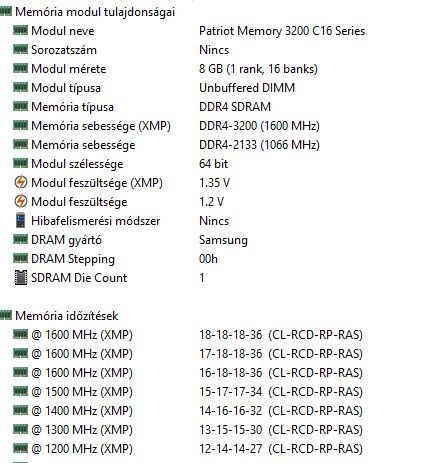Click the RAM icon beside '@ 1200 MHz (XMP)'

[x=20, y=448]
